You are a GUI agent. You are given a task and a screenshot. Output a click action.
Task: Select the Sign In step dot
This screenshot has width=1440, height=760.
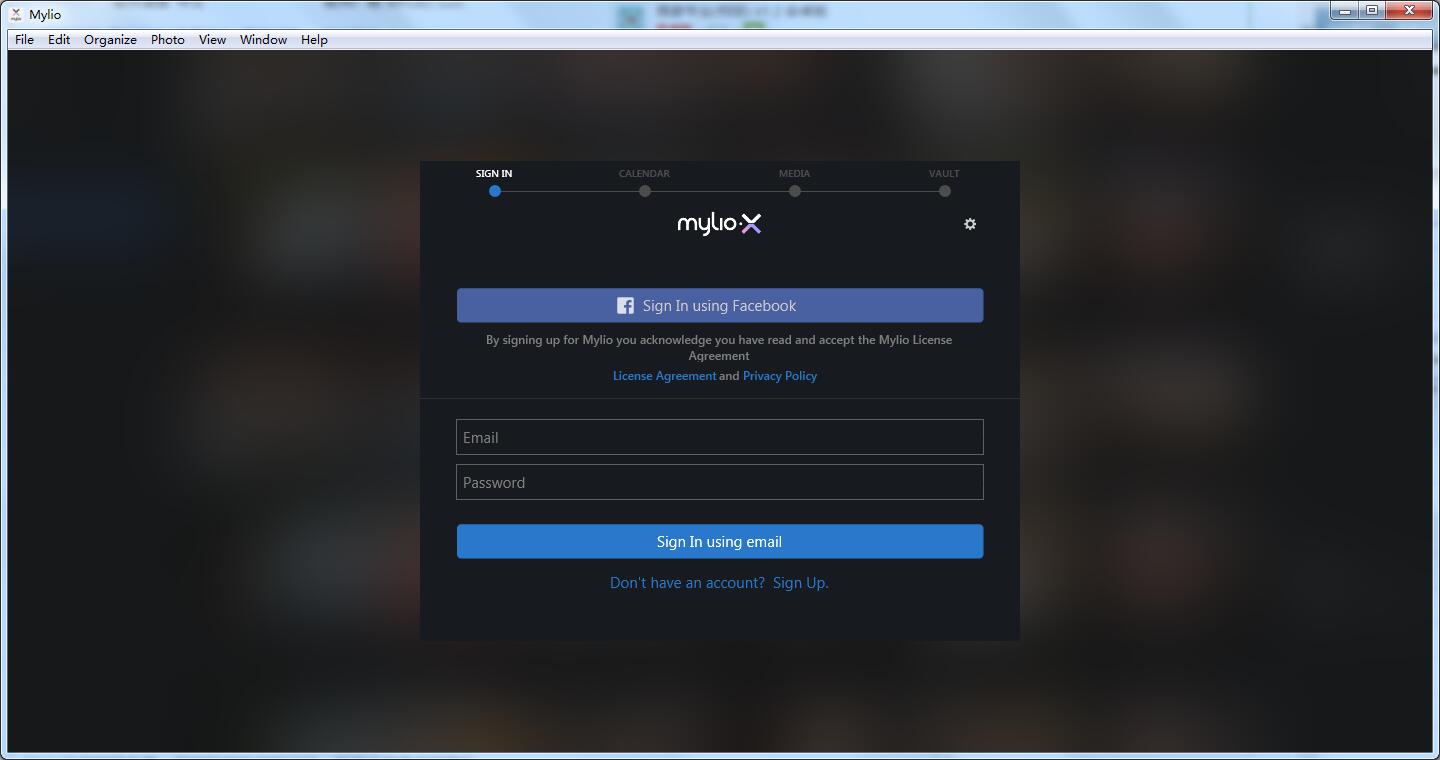coord(494,191)
